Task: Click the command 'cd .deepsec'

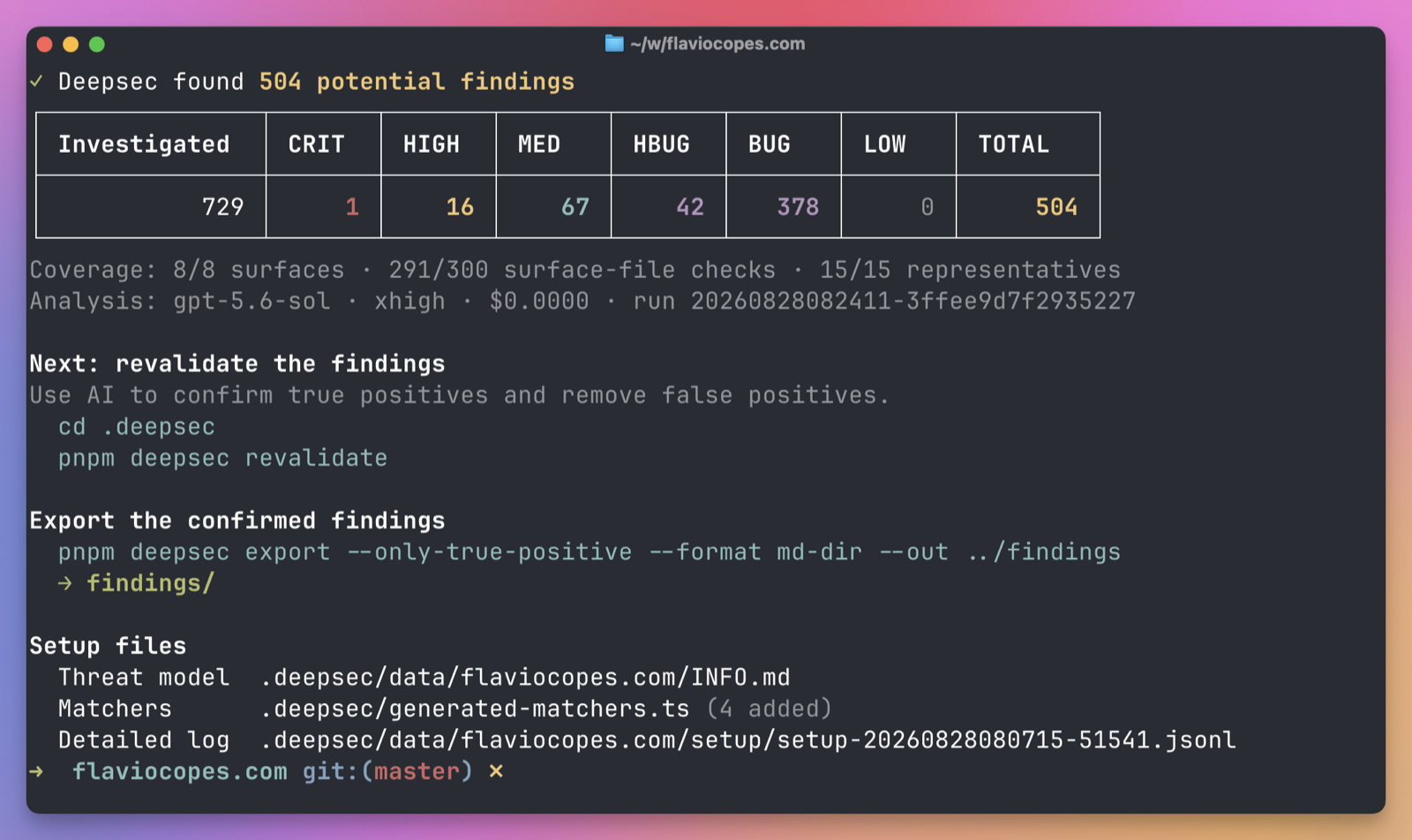Action: tap(137, 427)
